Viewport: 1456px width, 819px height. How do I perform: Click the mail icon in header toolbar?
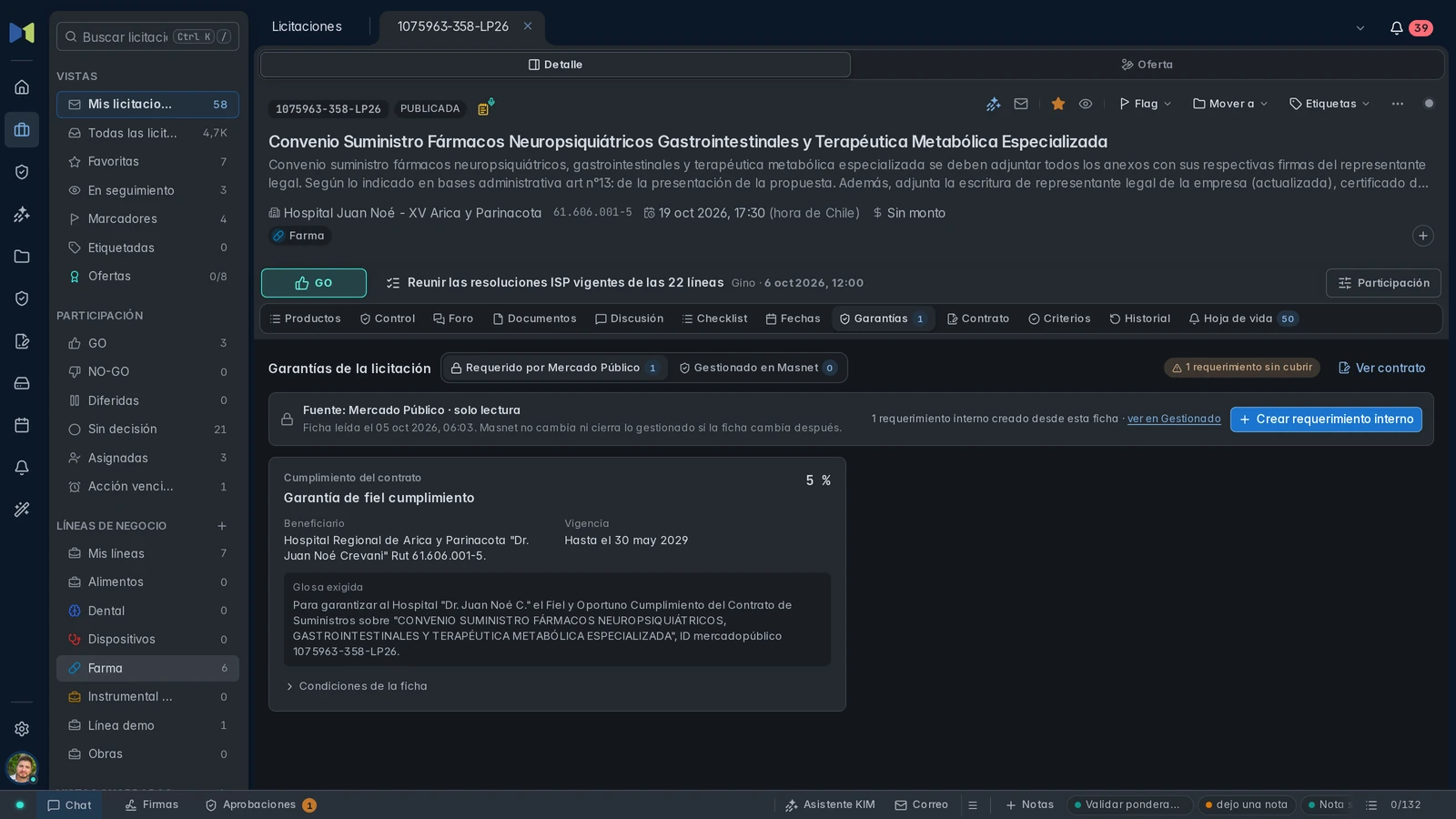tap(1021, 104)
